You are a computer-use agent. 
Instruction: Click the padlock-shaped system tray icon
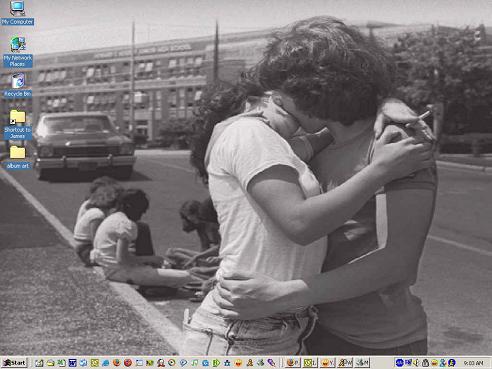425,363
